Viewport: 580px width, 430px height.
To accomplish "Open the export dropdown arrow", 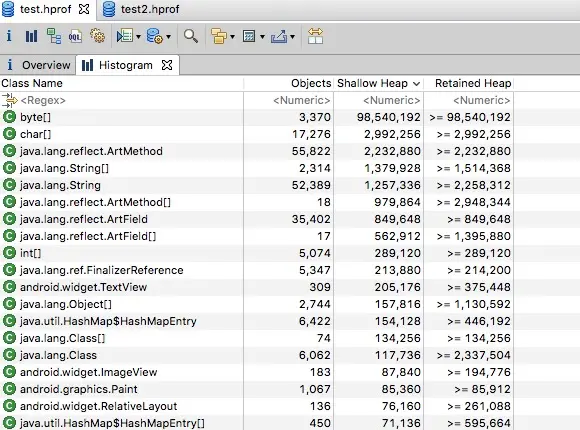I will click(x=292, y=37).
